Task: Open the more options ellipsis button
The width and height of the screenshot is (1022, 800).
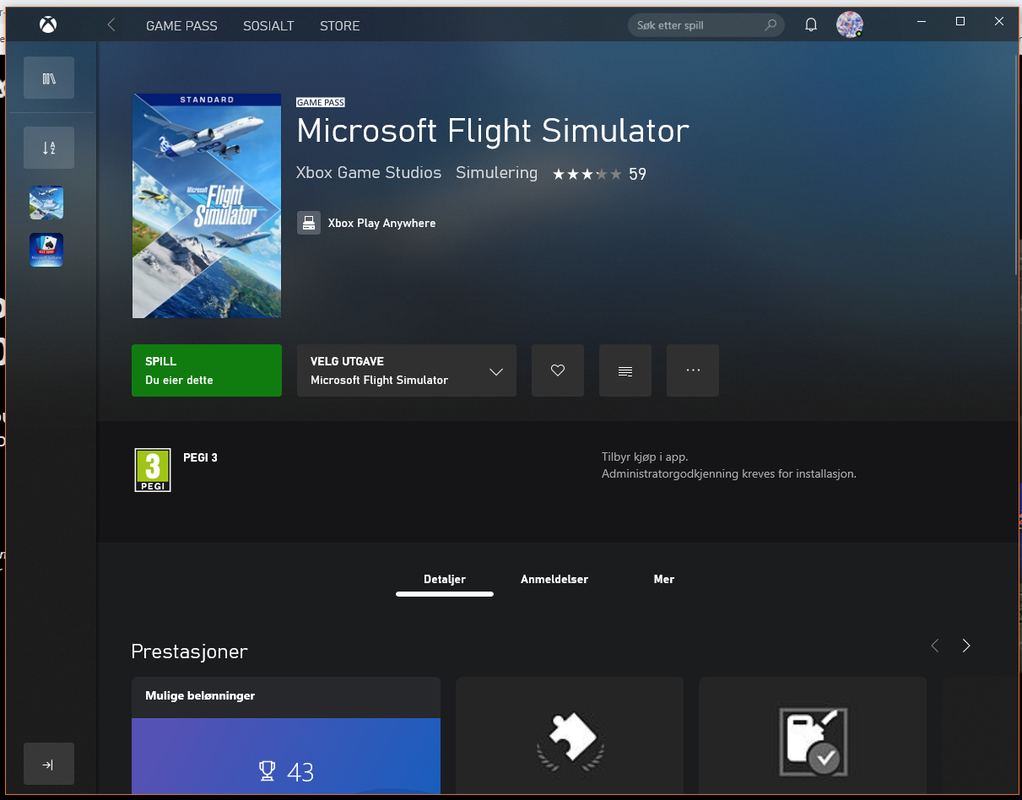Action: point(693,370)
